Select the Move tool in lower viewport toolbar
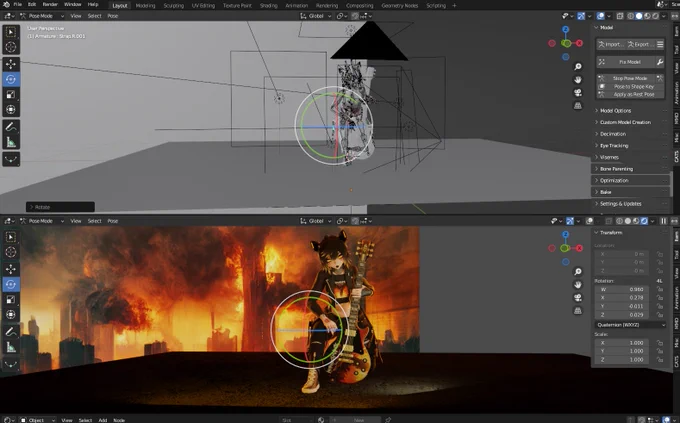This screenshot has width=680, height=423. tap(11, 269)
